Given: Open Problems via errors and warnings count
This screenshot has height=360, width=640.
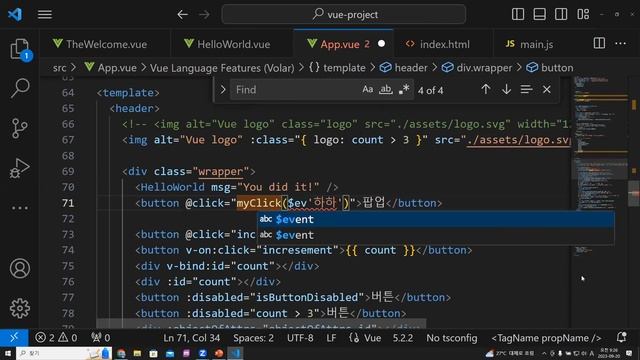Looking at the screenshot, I should tap(56, 338).
